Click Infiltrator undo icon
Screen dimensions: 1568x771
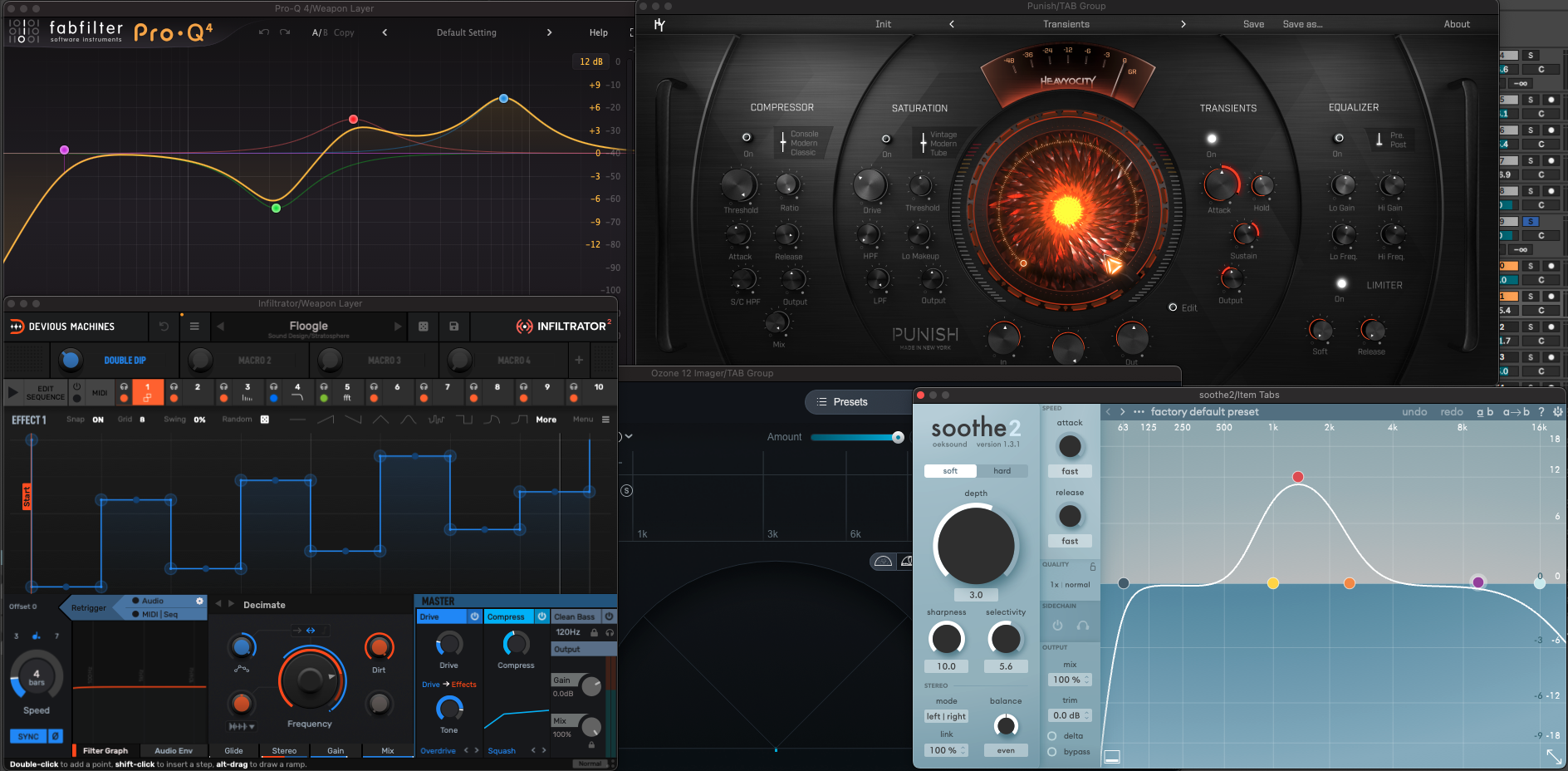click(164, 327)
